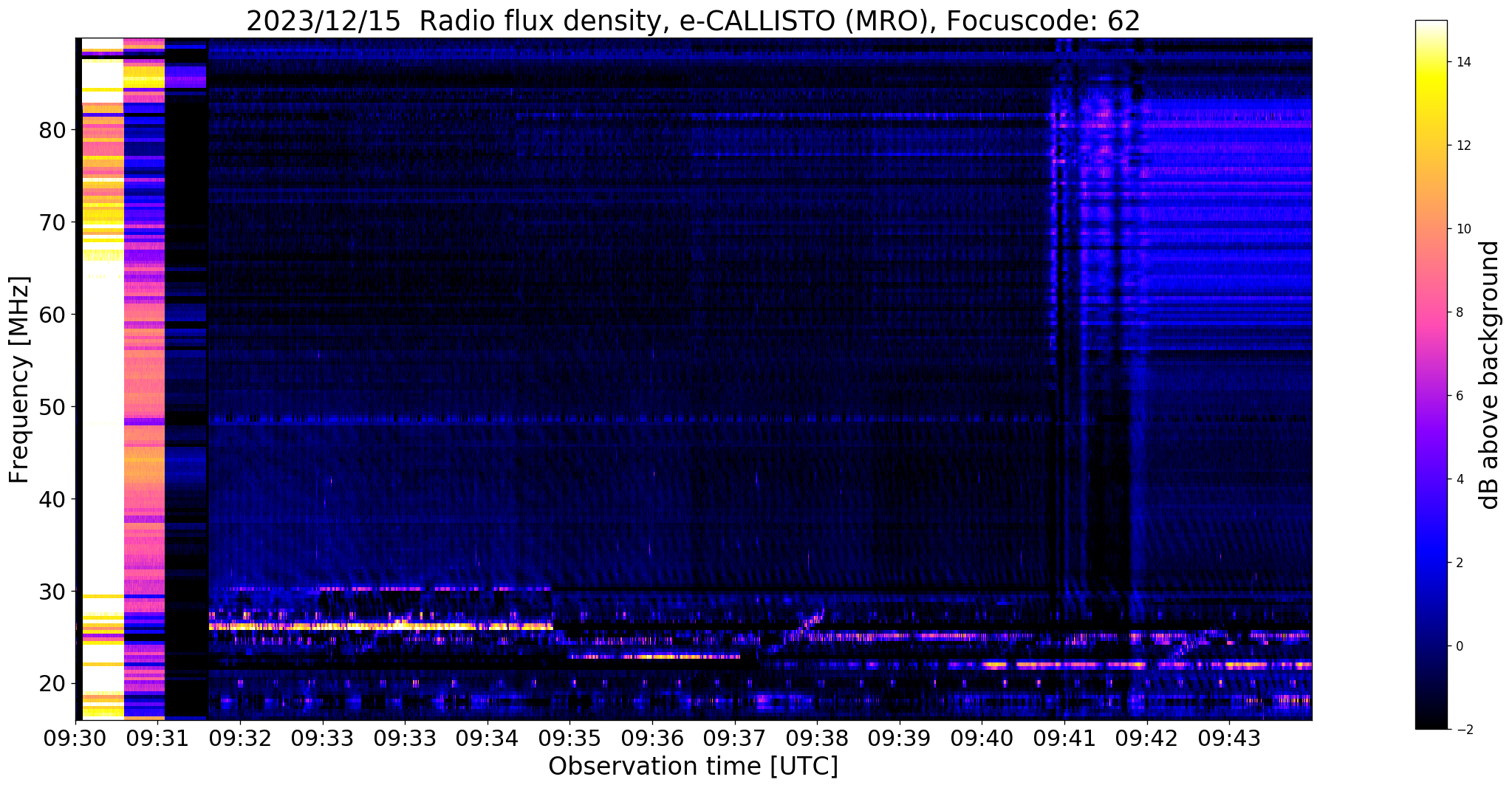Click the 09:35 time tick label
This screenshot has height=788, width=1512.
[x=569, y=738]
